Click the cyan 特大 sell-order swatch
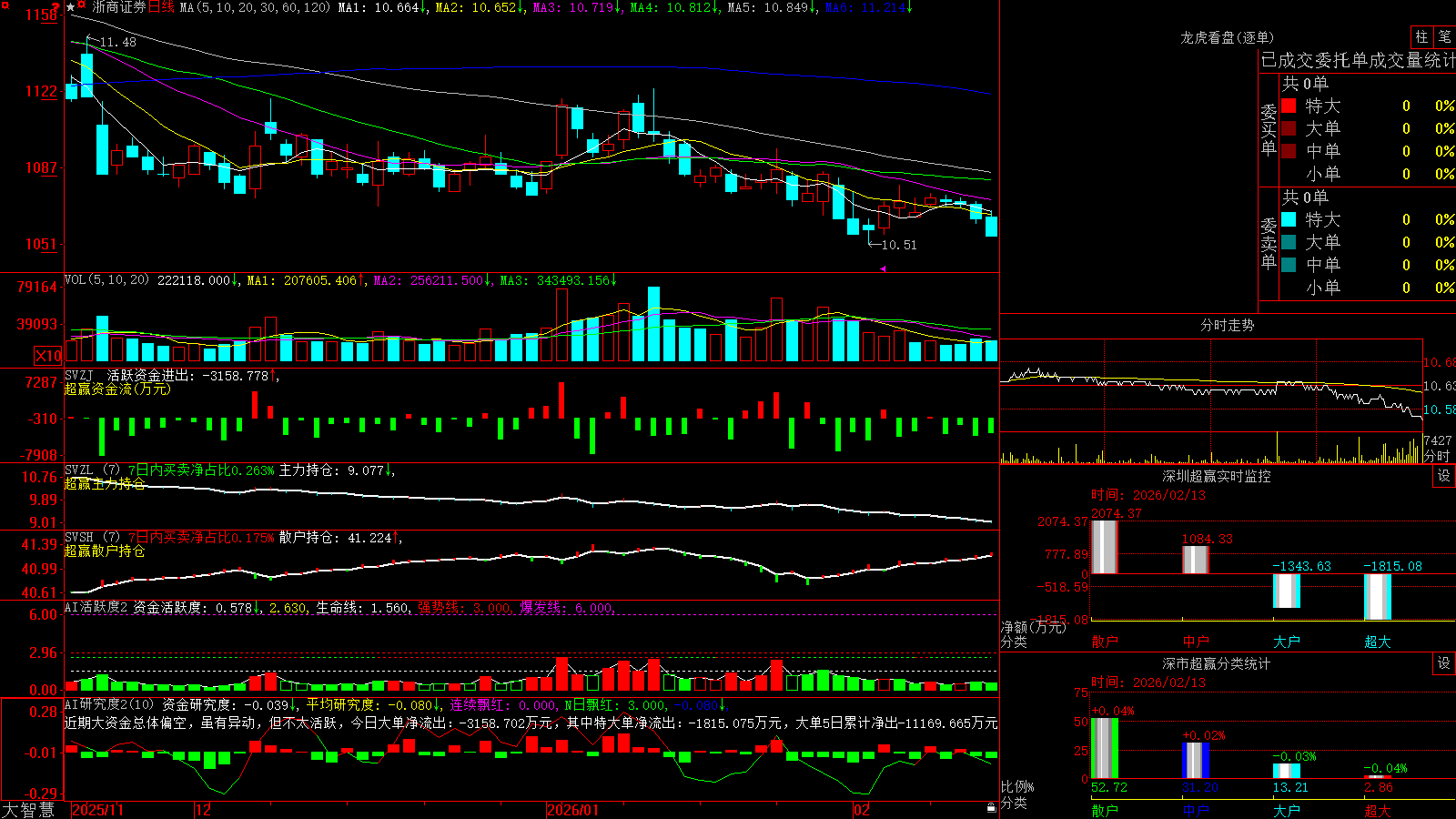Screen dimensions: 1456x819 point(1289,219)
